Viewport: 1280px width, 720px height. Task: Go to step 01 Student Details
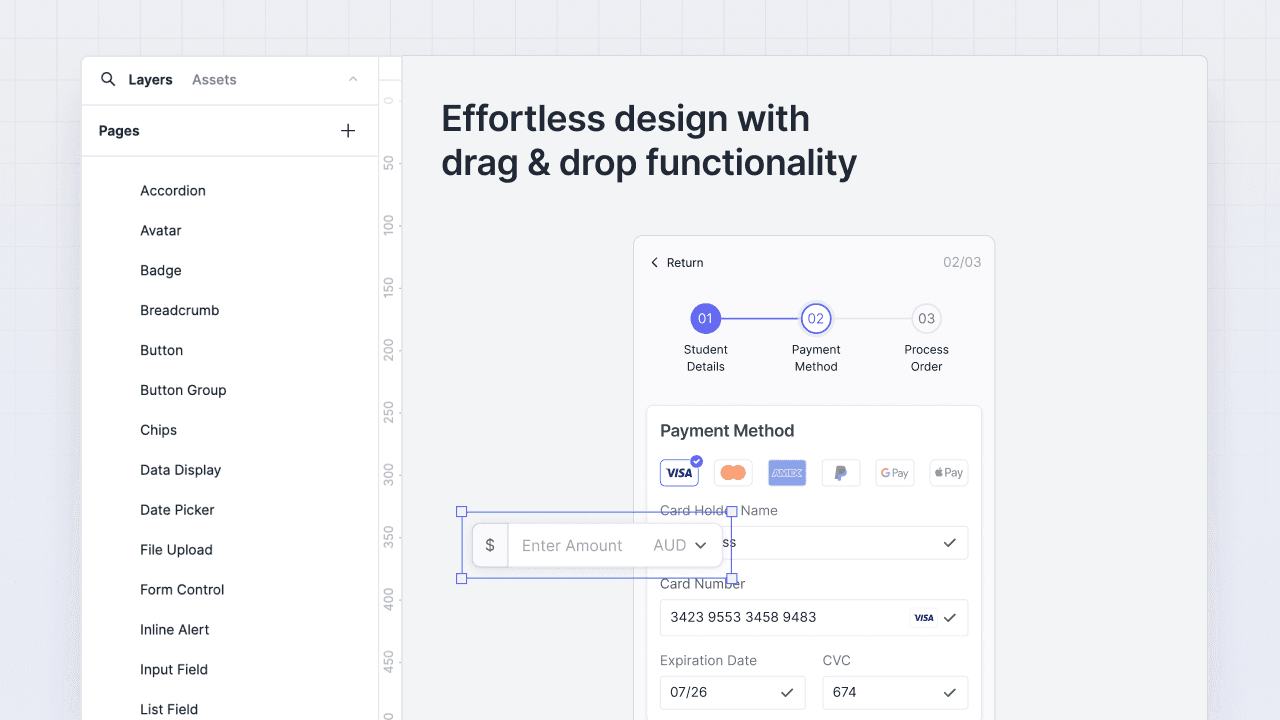(x=705, y=319)
